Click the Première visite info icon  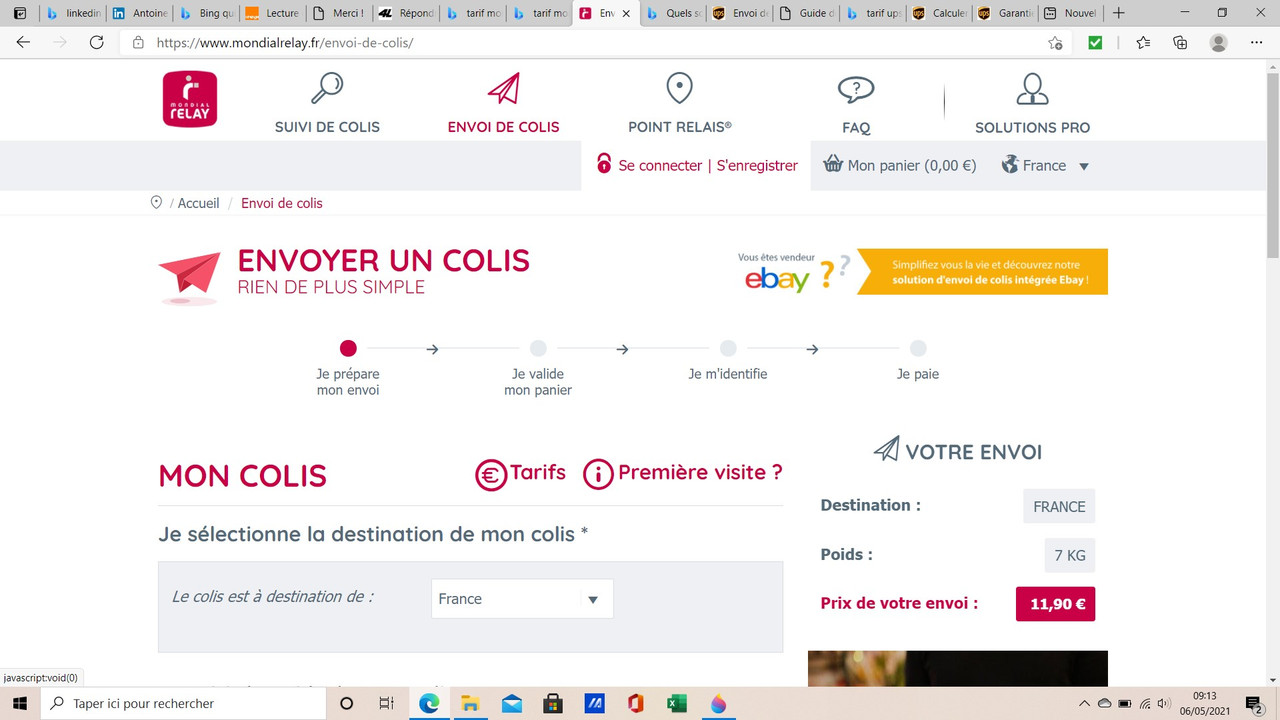(x=598, y=474)
